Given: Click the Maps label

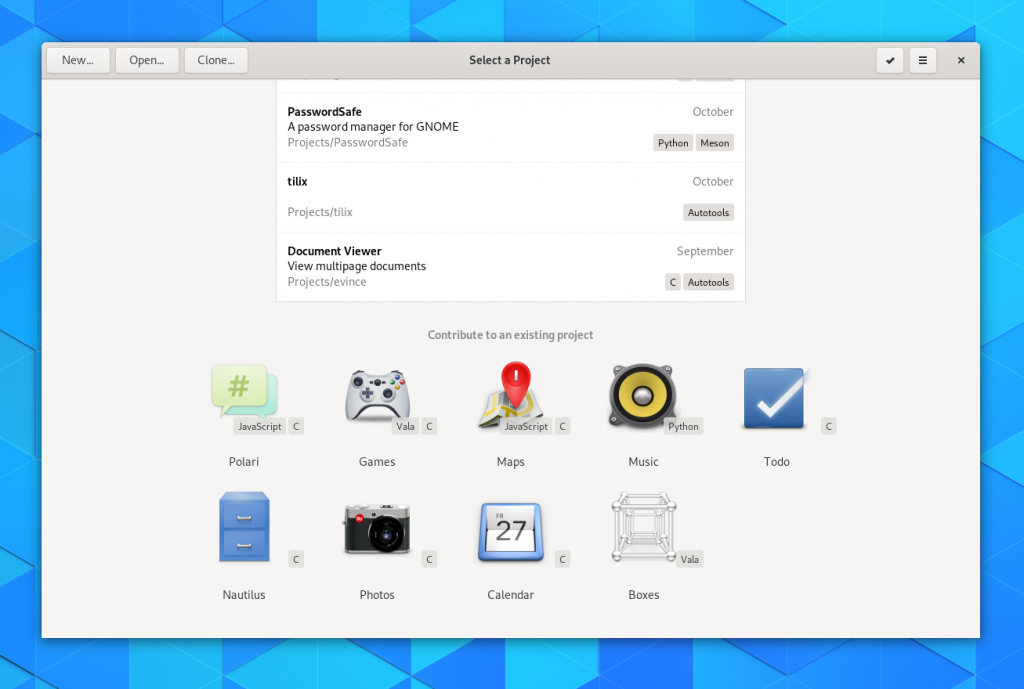Looking at the screenshot, I should [x=511, y=462].
